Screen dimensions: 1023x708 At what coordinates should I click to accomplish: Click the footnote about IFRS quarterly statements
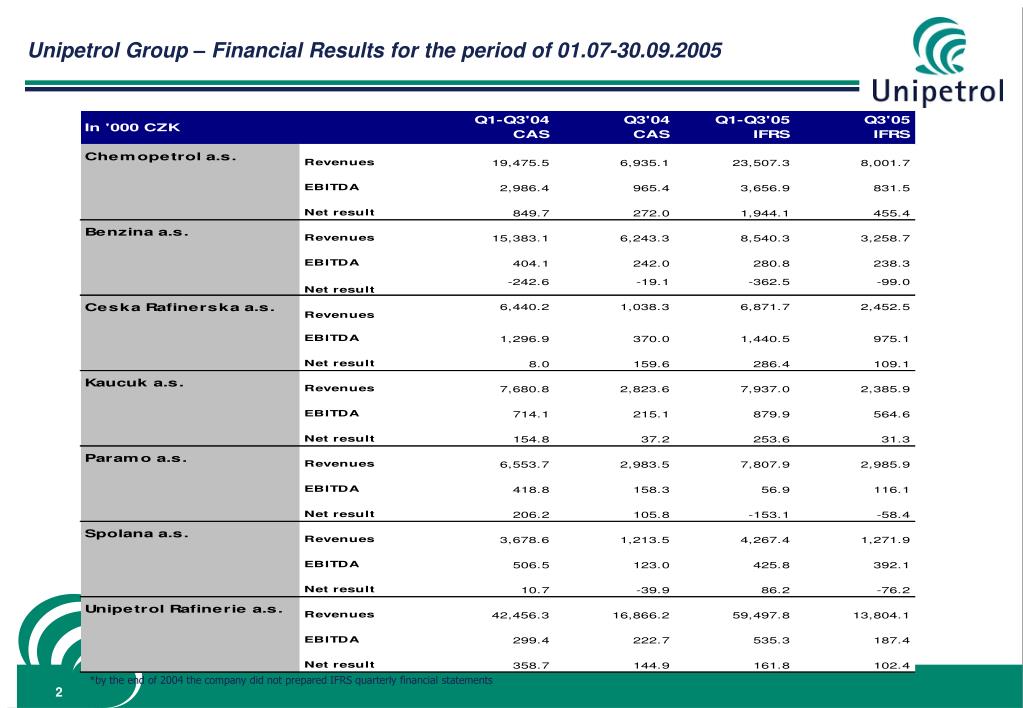[x=291, y=681]
